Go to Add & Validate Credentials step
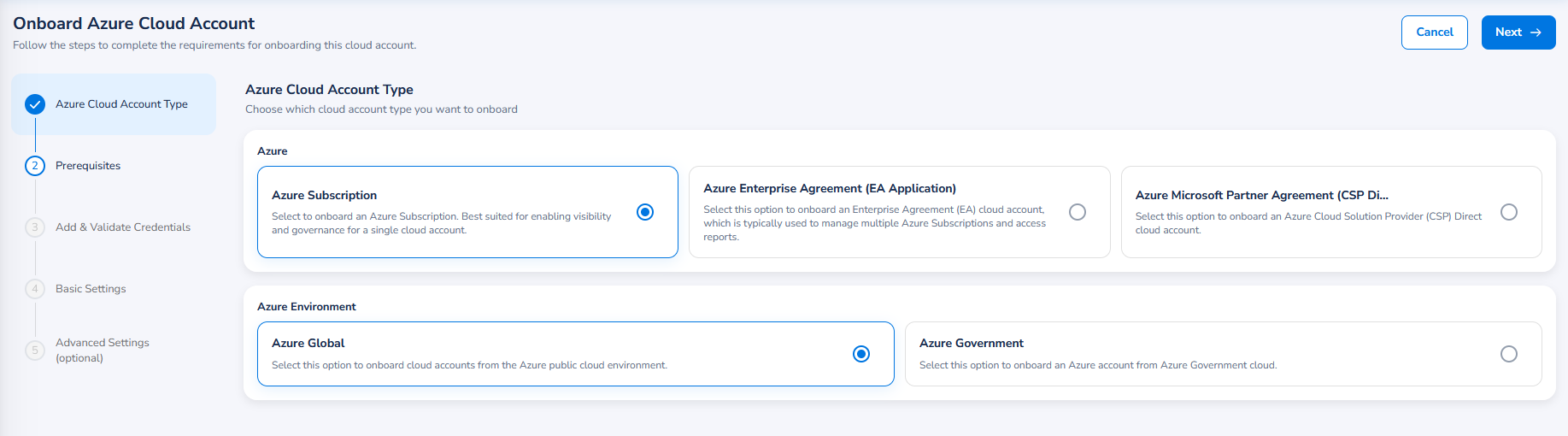Viewport: 1568px width, 436px height. coord(123,227)
